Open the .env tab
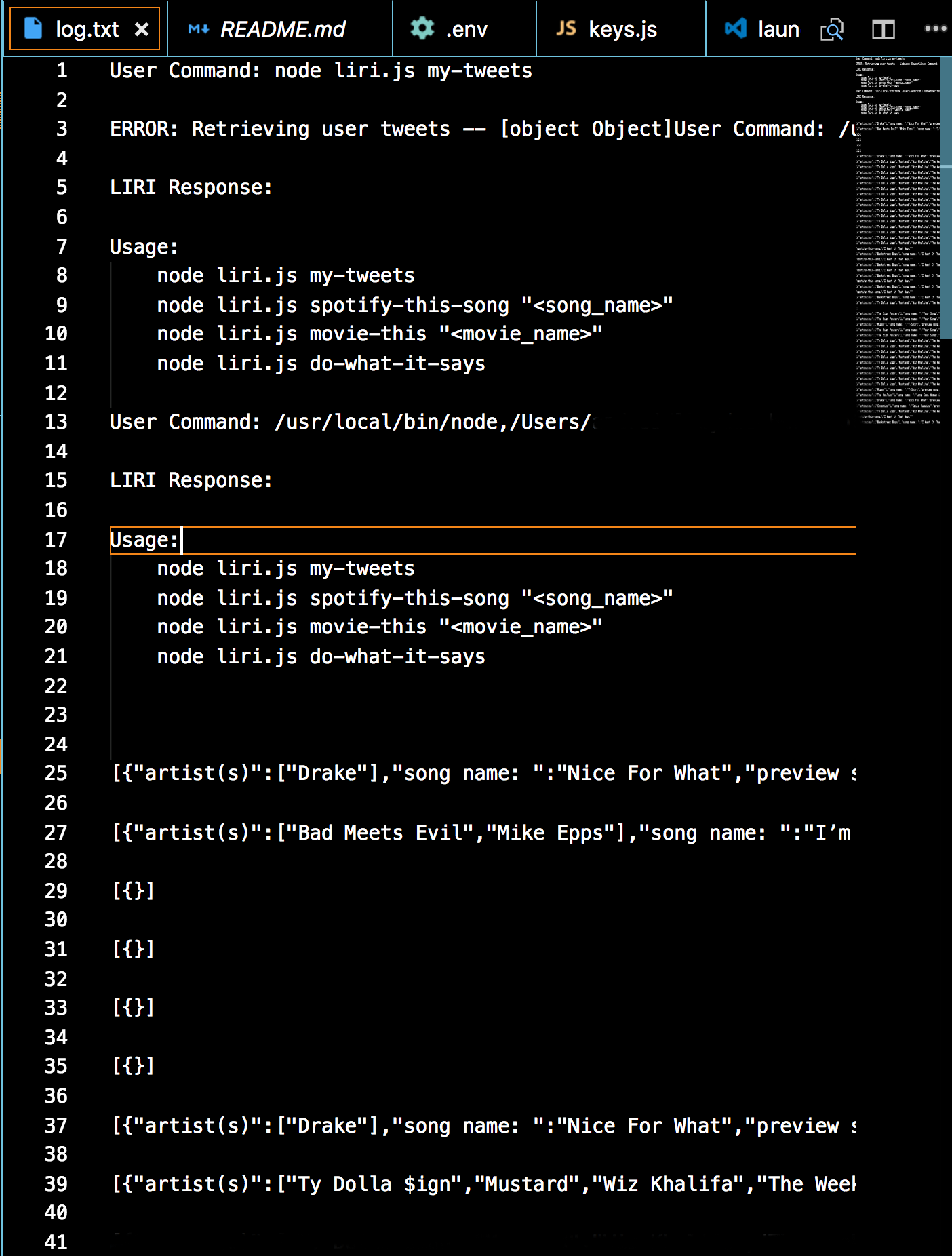 tap(464, 28)
